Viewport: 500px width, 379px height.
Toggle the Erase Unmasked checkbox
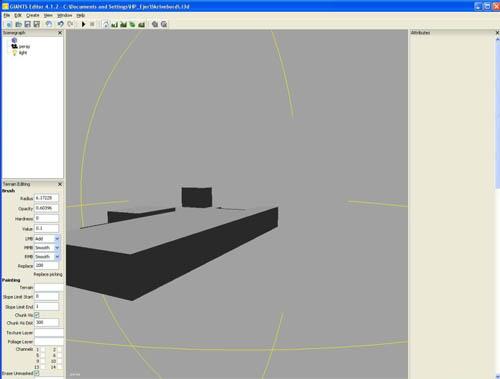click(x=37, y=373)
